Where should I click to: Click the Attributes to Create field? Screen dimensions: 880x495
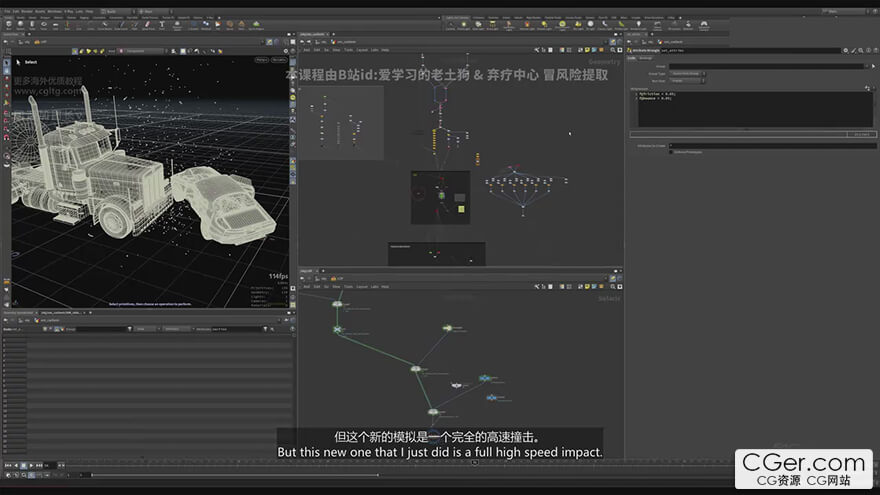pos(770,145)
